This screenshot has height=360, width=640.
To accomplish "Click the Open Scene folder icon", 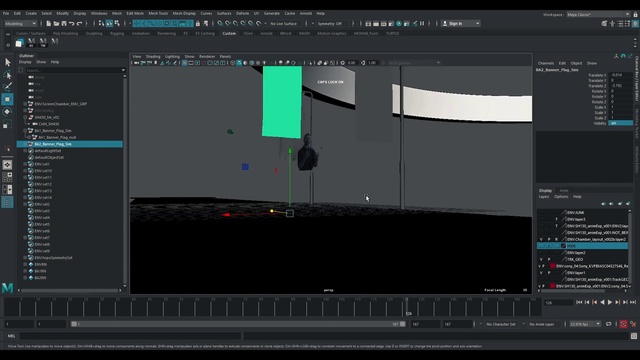I will [x=56, y=24].
